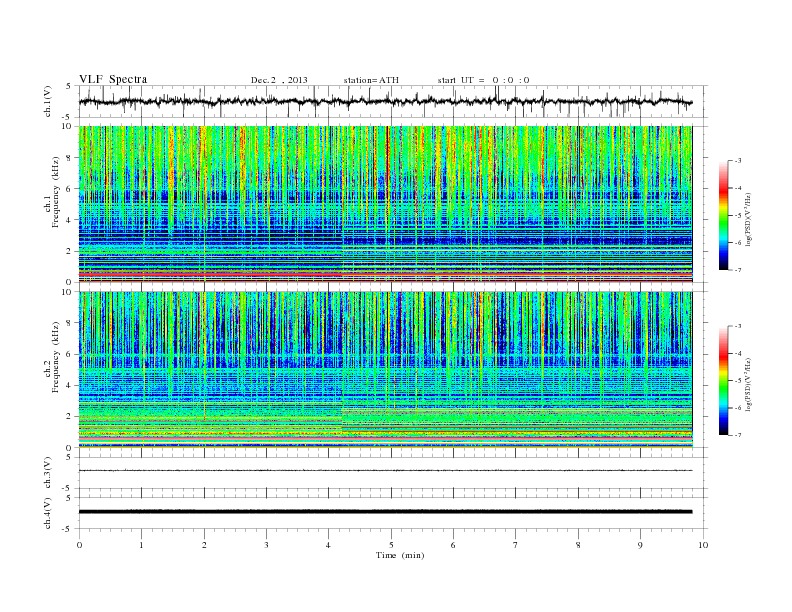Click the "4" kHz tick of ch.2 spectrogram

69,385
